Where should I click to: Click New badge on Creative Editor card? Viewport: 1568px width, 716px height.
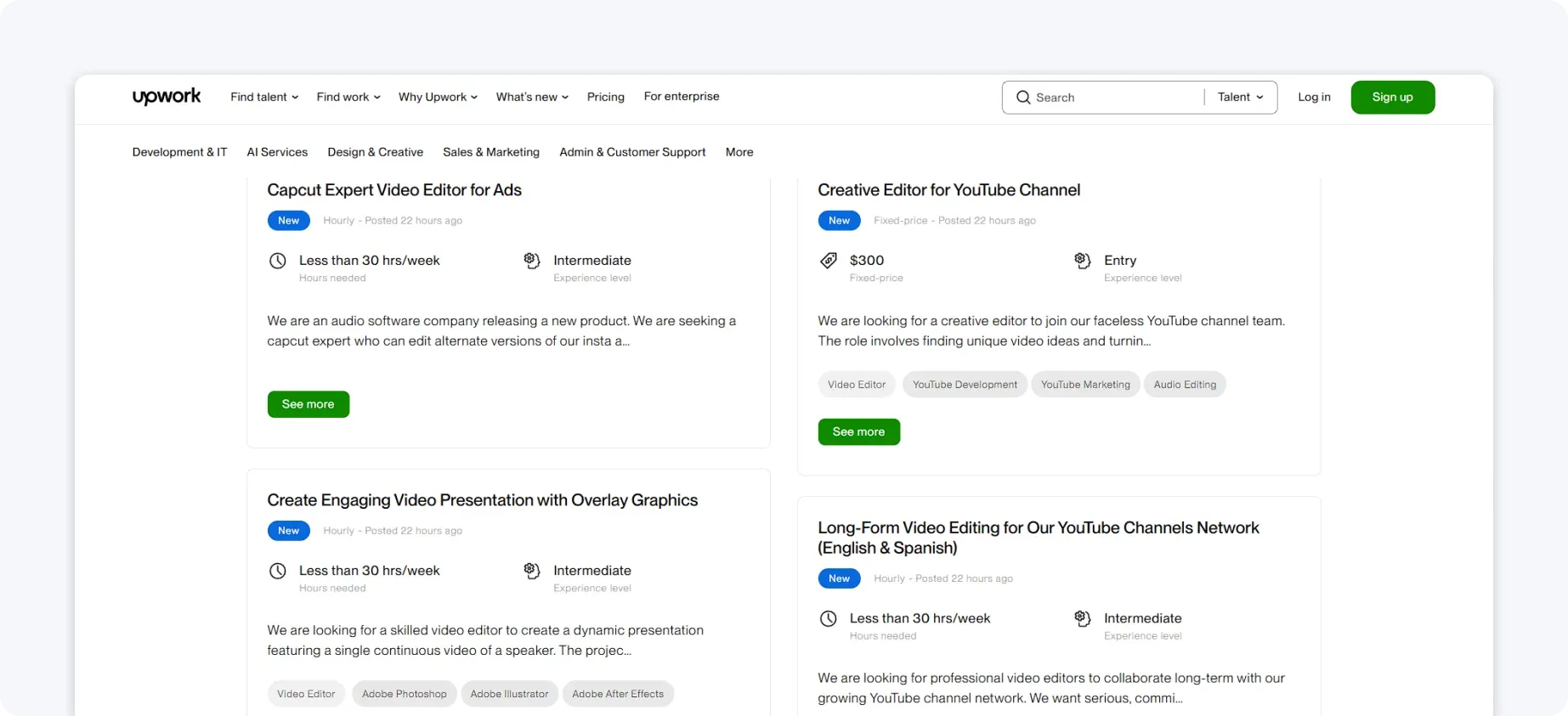coord(840,221)
